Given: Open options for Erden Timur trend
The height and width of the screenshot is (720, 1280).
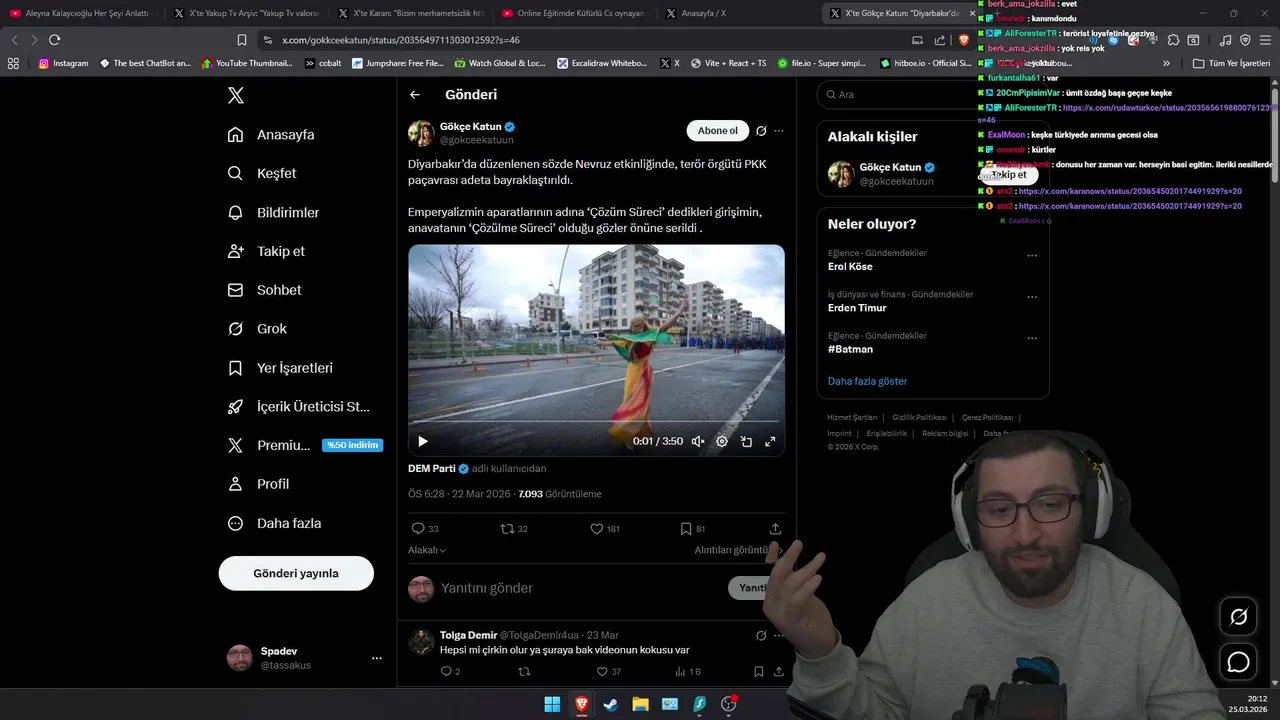Looking at the screenshot, I should tap(1032, 297).
